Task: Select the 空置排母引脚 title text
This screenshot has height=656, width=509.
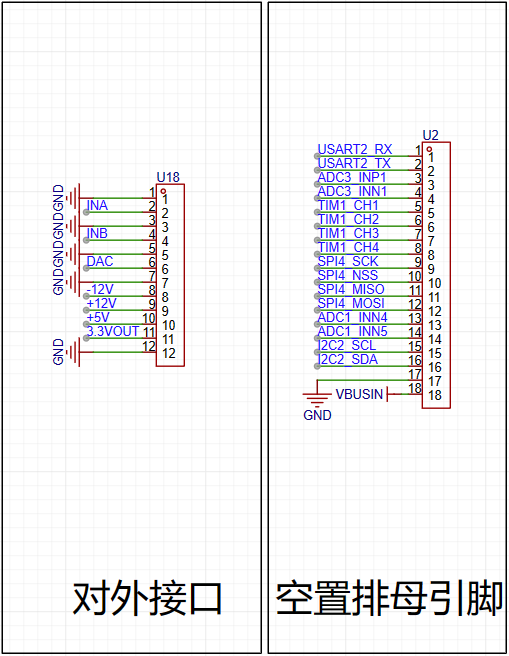Action: pos(389,598)
